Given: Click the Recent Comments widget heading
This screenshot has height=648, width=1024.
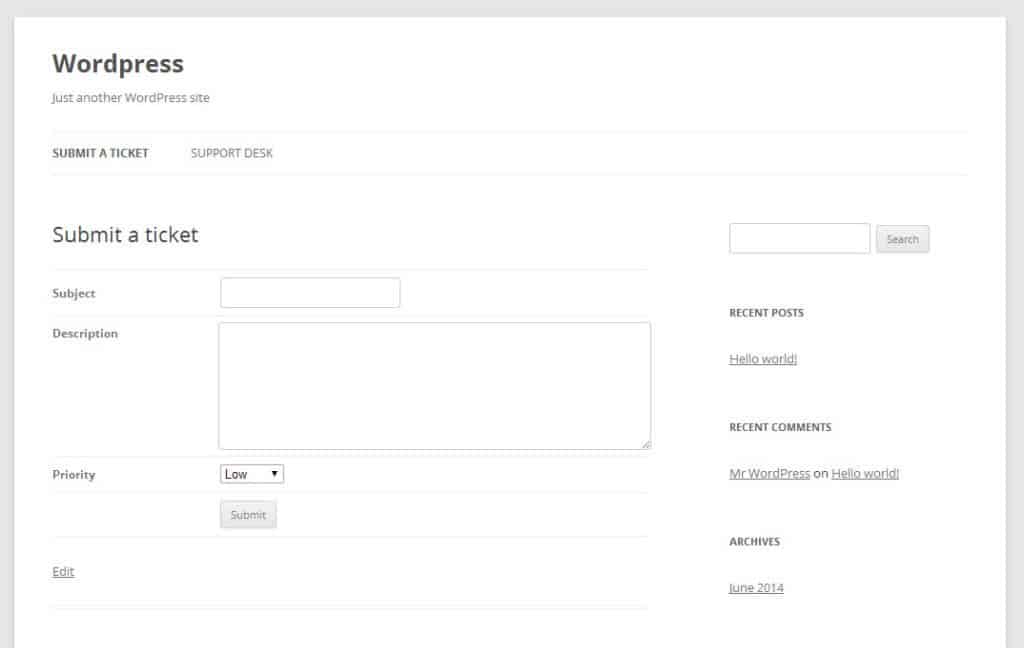Looking at the screenshot, I should tap(780, 427).
